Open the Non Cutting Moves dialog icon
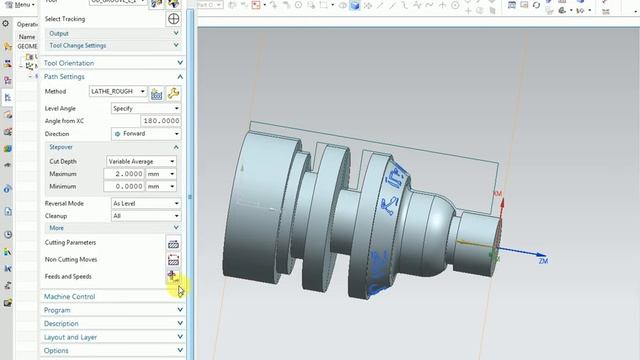 click(x=173, y=260)
